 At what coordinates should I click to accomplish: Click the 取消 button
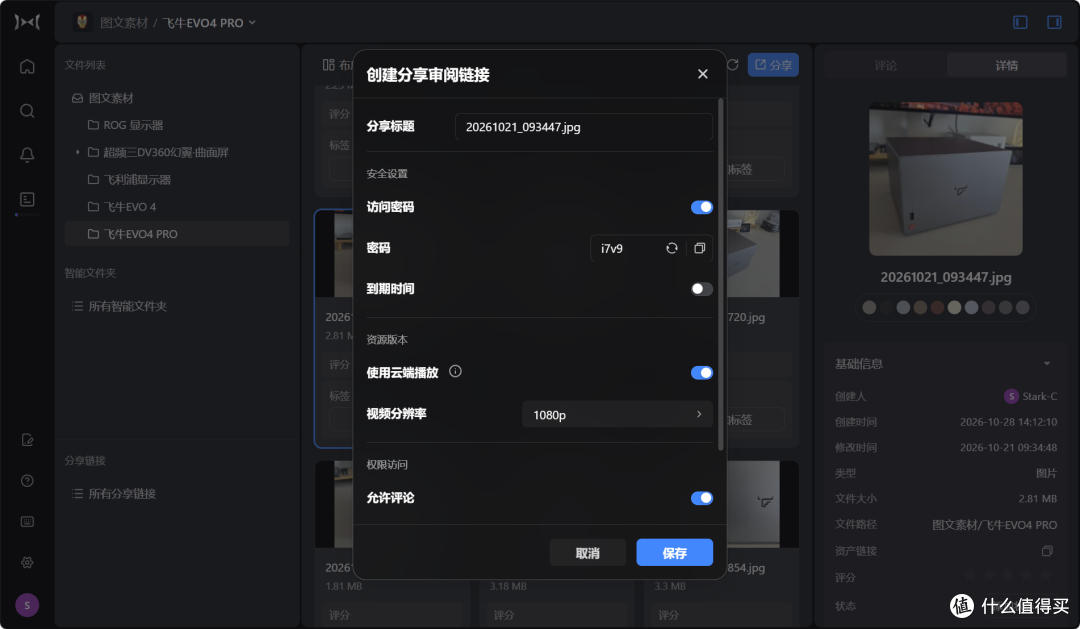(588, 553)
